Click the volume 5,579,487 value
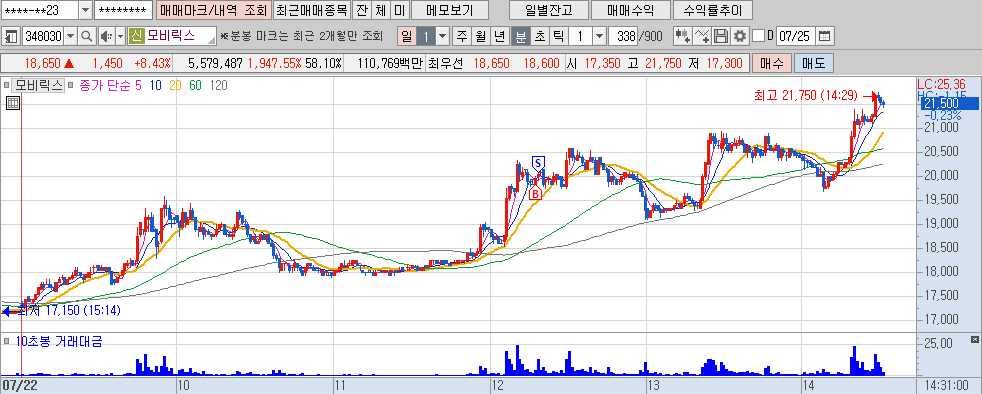Viewport: 982px width, 394px height. [x=215, y=63]
